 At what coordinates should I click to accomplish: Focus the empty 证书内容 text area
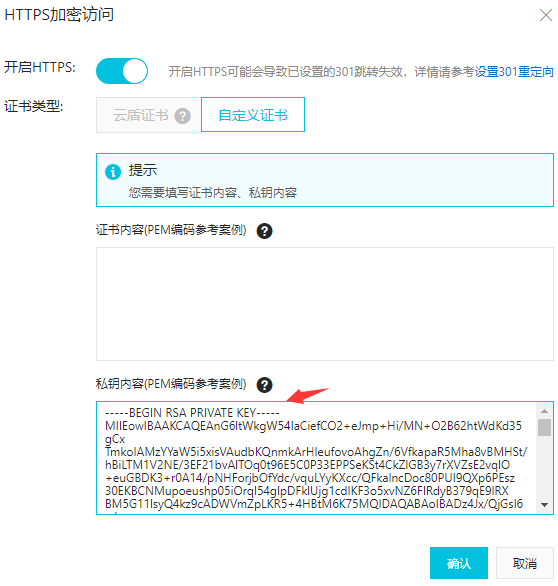point(325,304)
